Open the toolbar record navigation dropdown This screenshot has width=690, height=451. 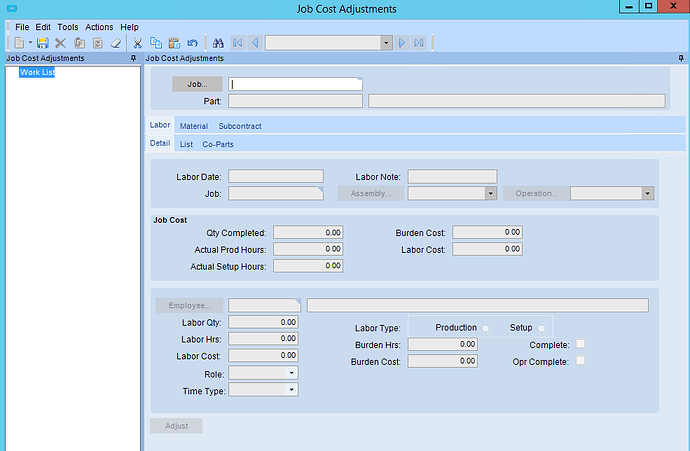pyautogui.click(x=386, y=43)
